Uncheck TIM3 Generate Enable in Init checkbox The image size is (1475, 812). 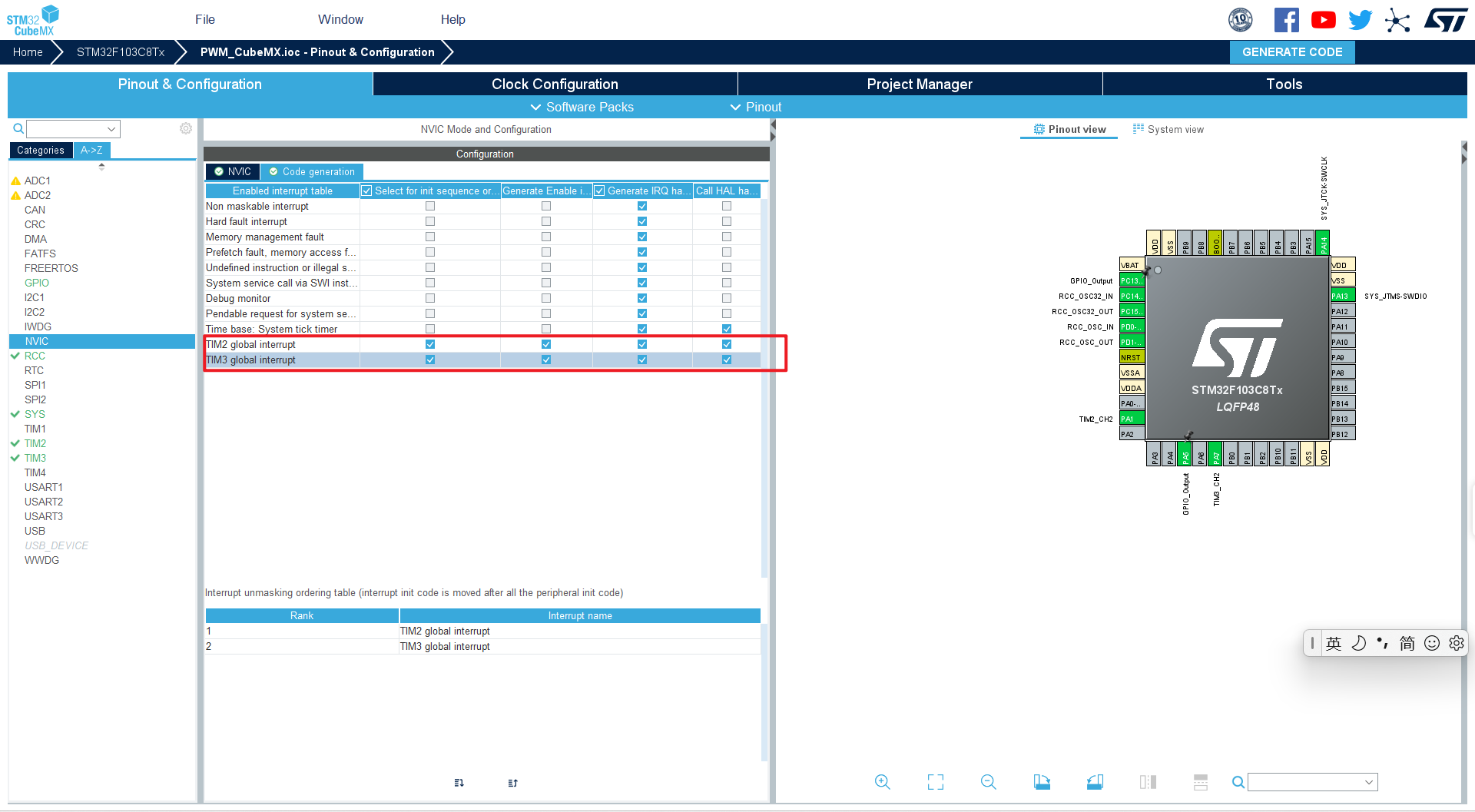(546, 360)
